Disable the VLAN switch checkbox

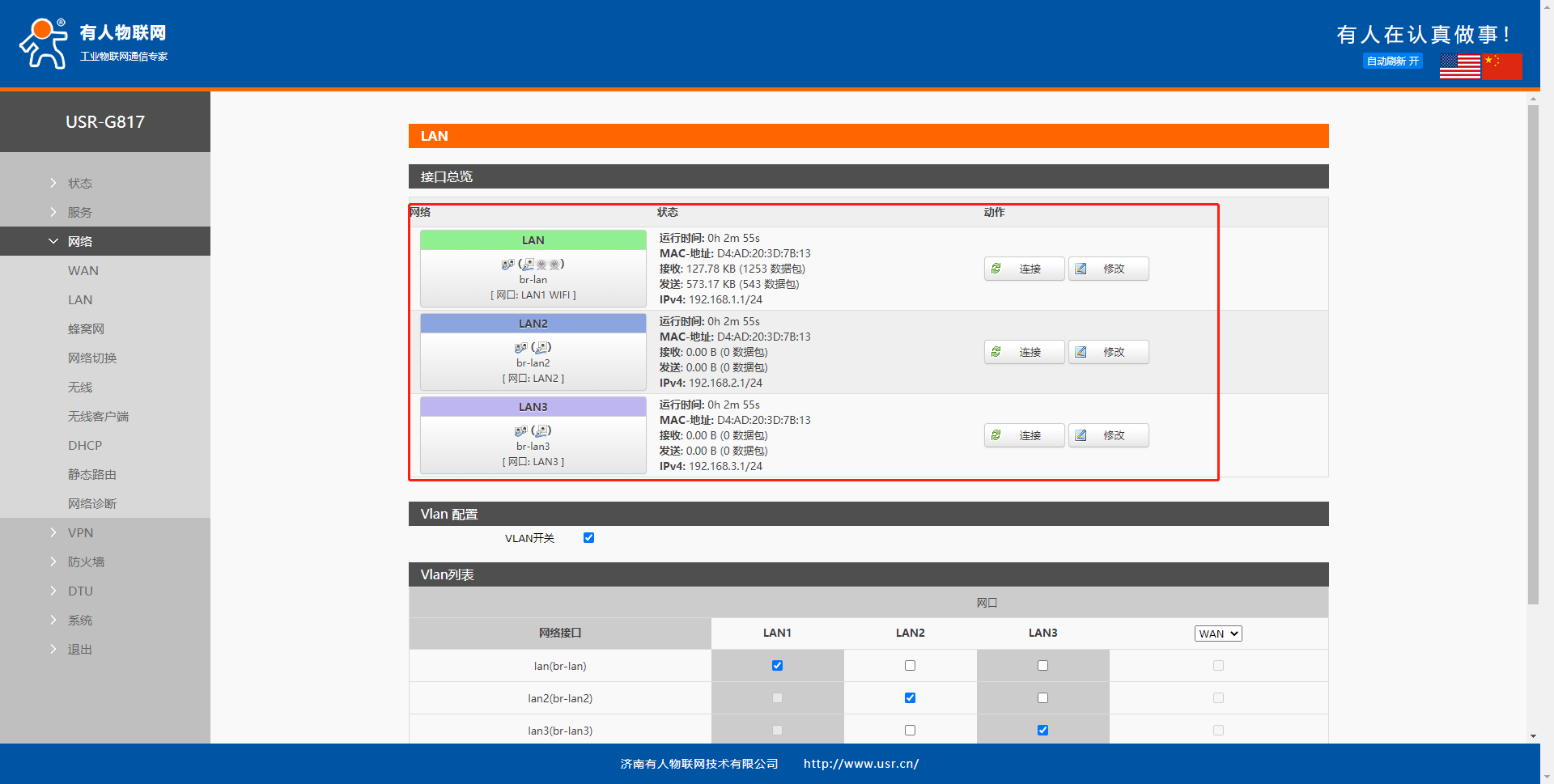tap(588, 538)
